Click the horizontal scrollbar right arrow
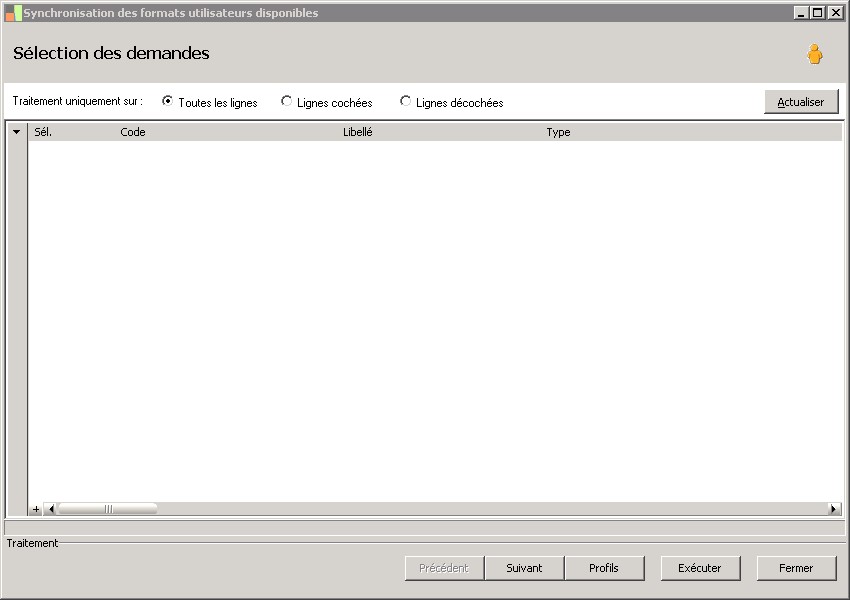Viewport: 850px width, 600px height. click(834, 509)
